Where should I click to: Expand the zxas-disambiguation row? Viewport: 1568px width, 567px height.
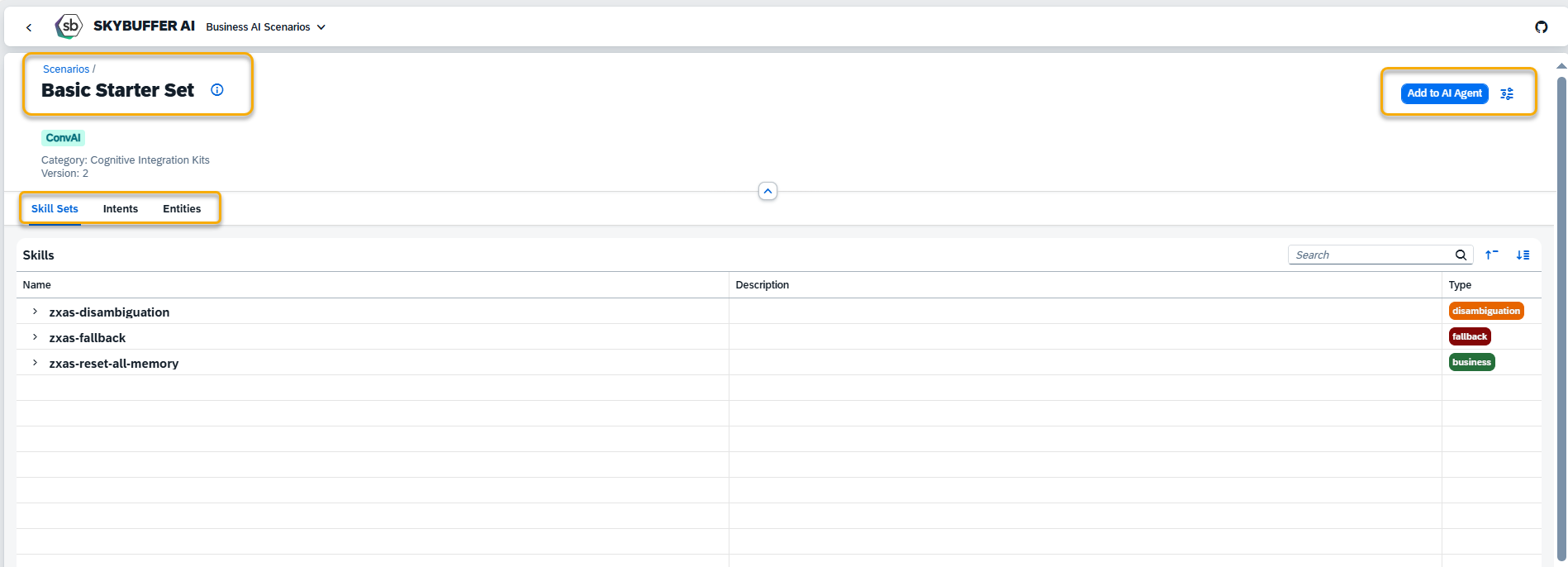(35, 312)
